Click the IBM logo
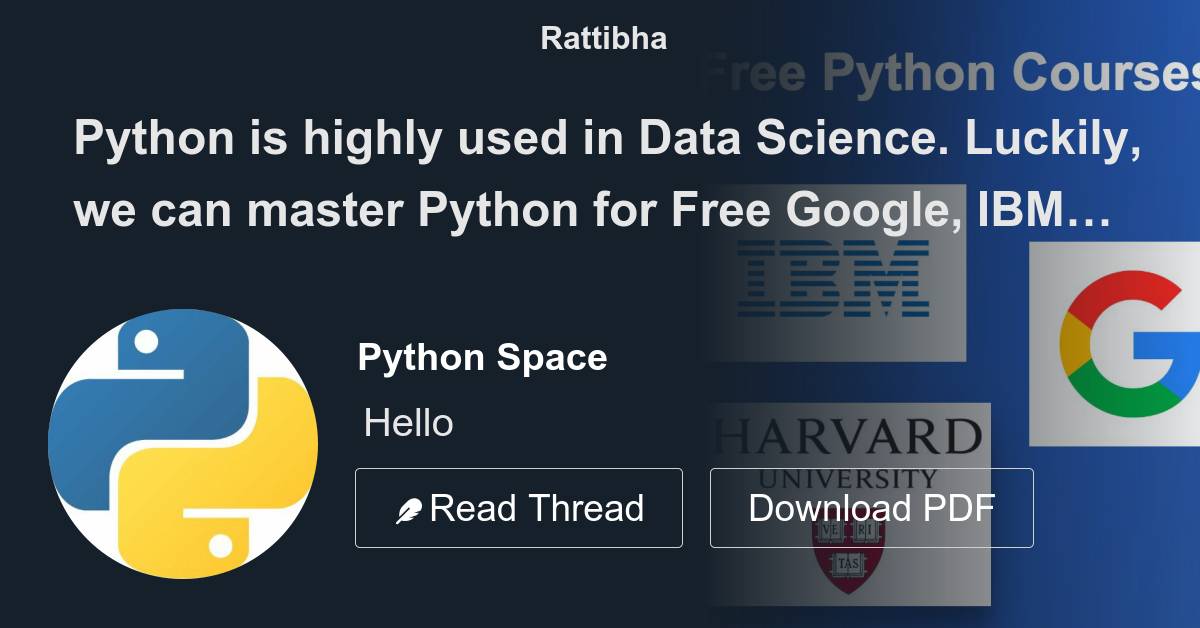 pos(833,277)
